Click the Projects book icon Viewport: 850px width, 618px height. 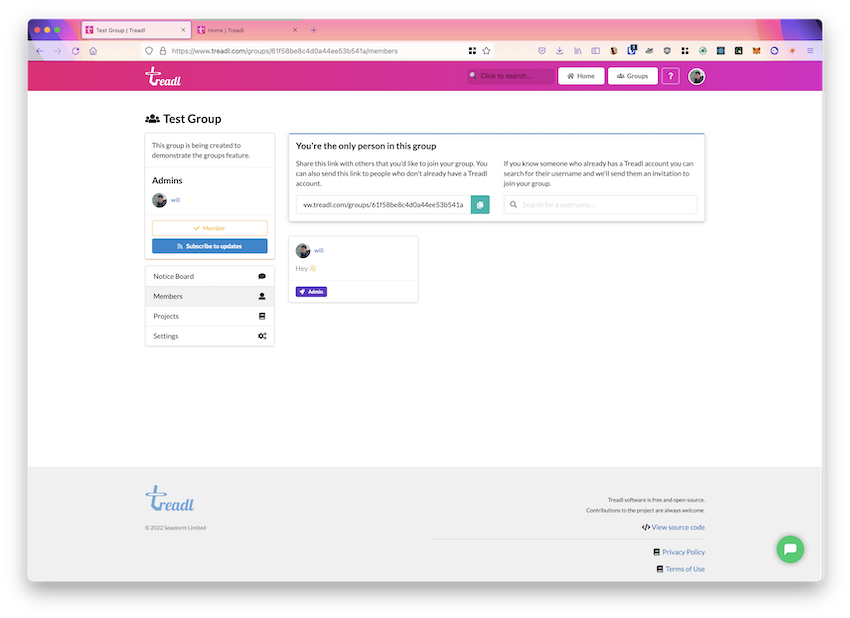tap(262, 316)
